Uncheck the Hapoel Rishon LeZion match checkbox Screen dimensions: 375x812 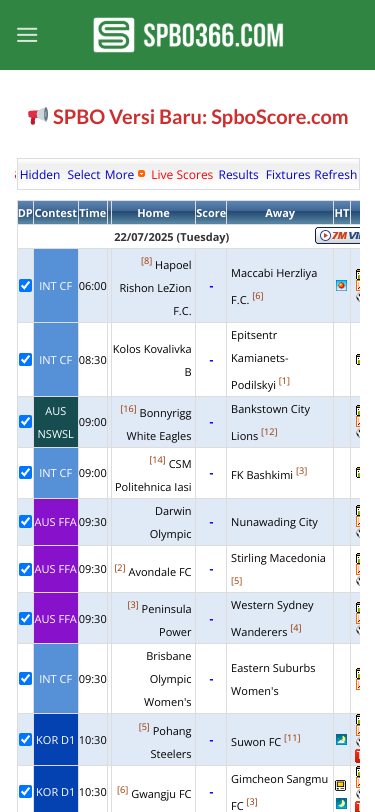tap(25, 285)
